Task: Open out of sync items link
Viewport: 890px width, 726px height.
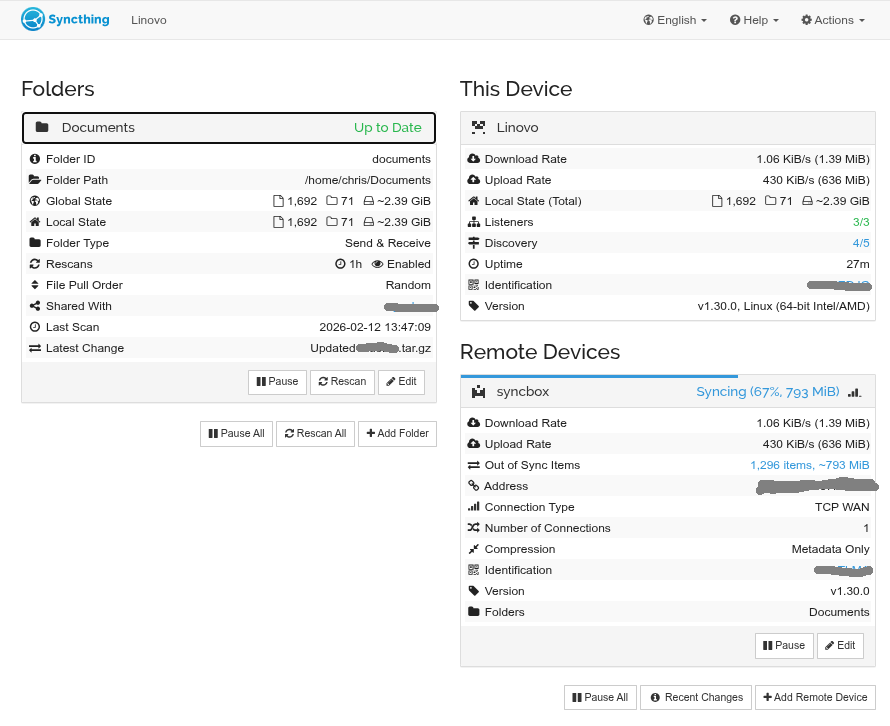Action: click(809, 465)
